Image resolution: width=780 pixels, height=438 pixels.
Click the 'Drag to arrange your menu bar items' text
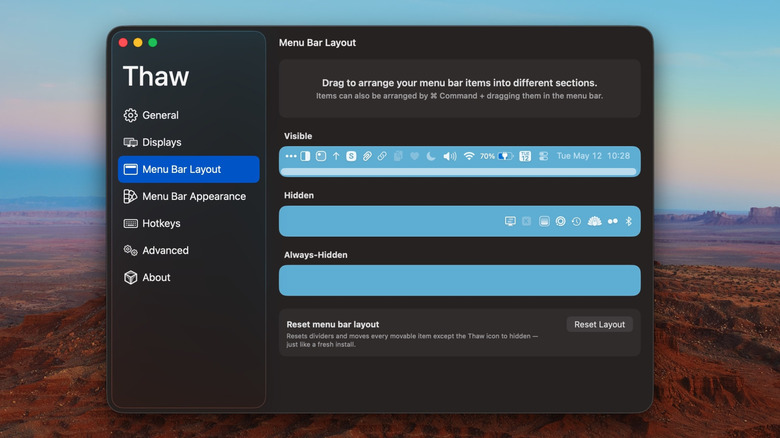coord(459,83)
